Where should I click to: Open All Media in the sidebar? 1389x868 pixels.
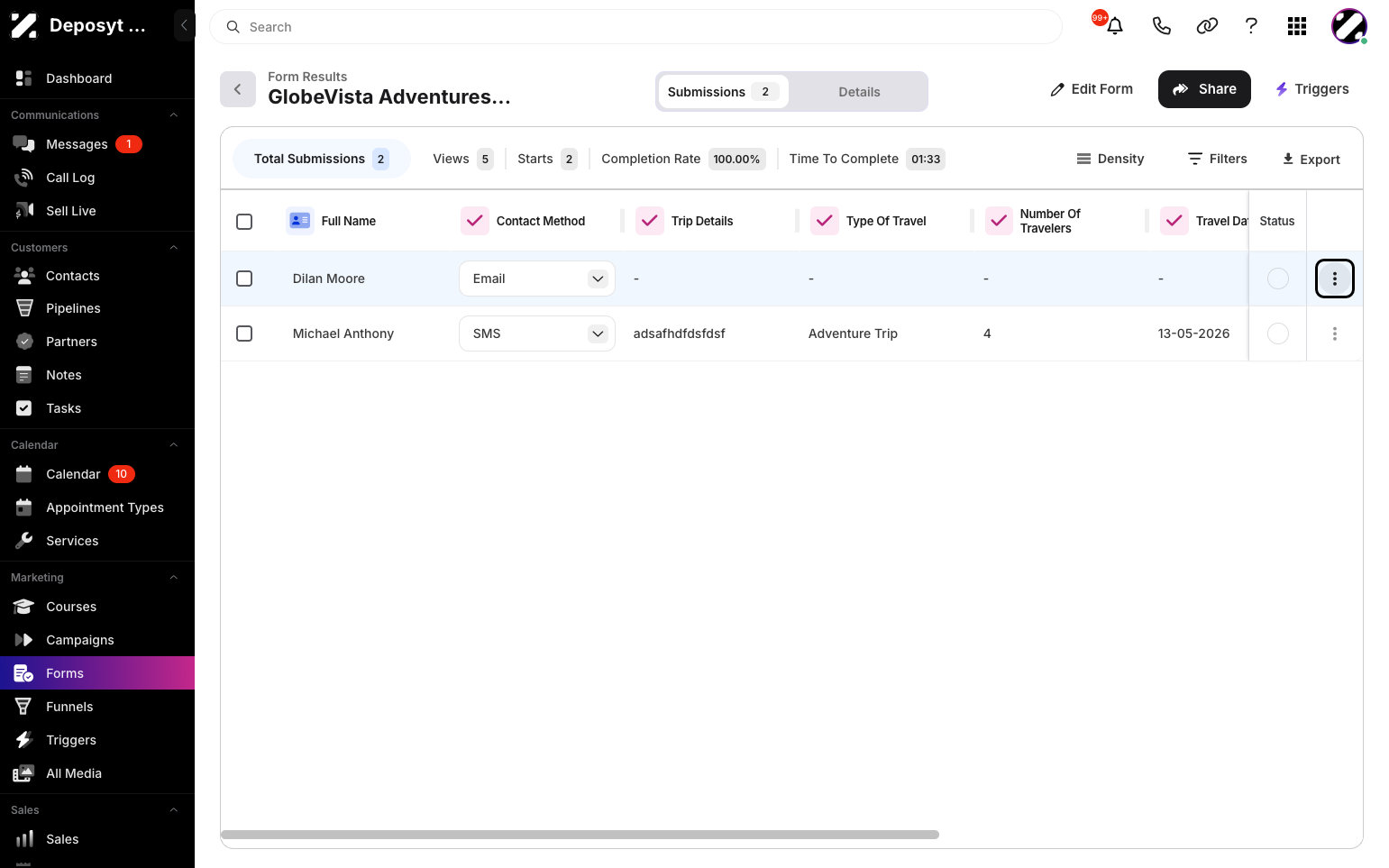tap(97, 773)
